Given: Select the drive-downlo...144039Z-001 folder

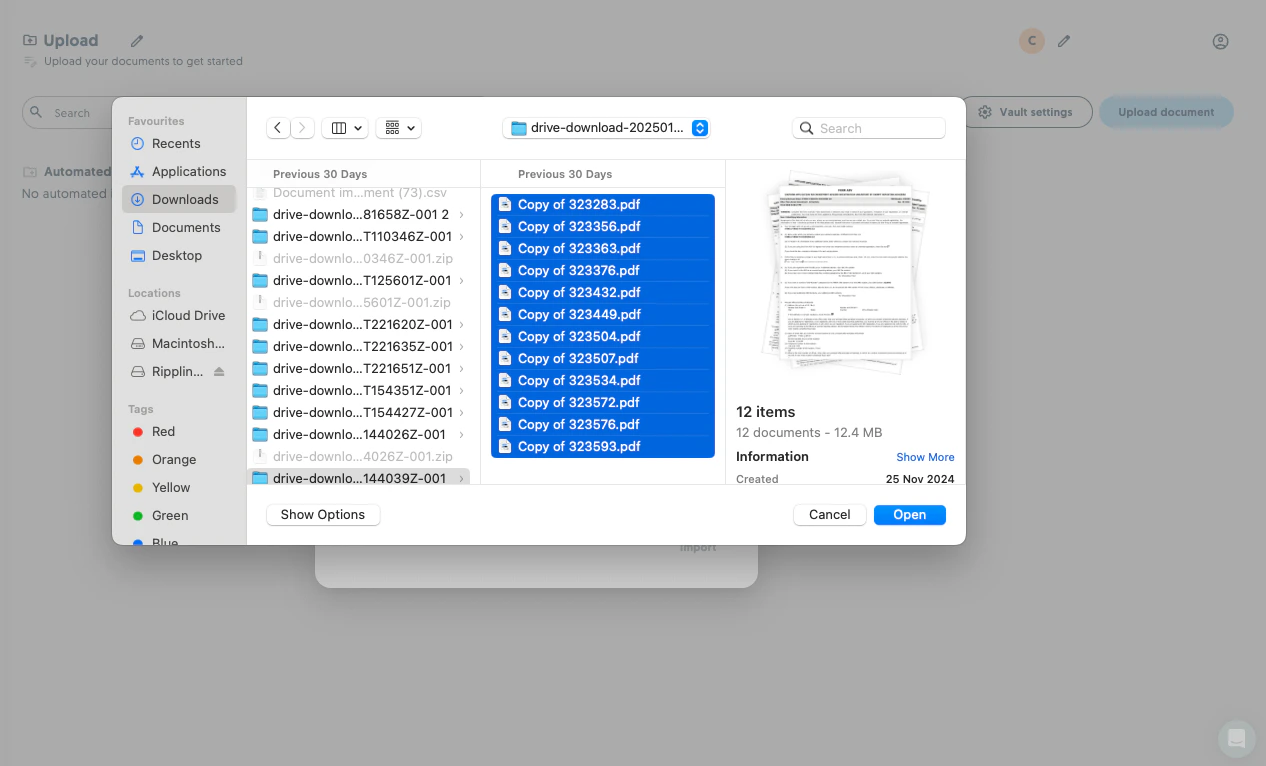Looking at the screenshot, I should pyautogui.click(x=359, y=478).
